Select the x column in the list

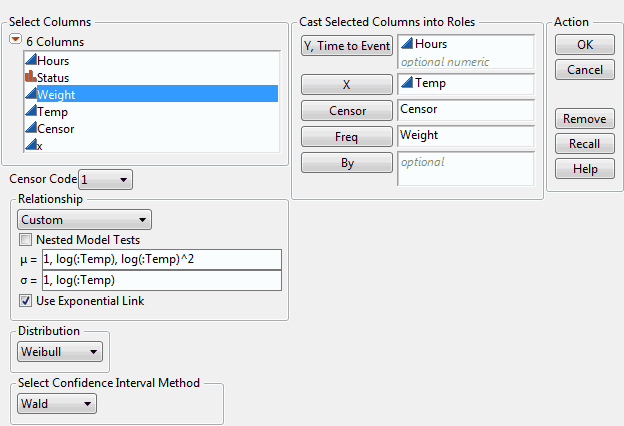coord(40,145)
